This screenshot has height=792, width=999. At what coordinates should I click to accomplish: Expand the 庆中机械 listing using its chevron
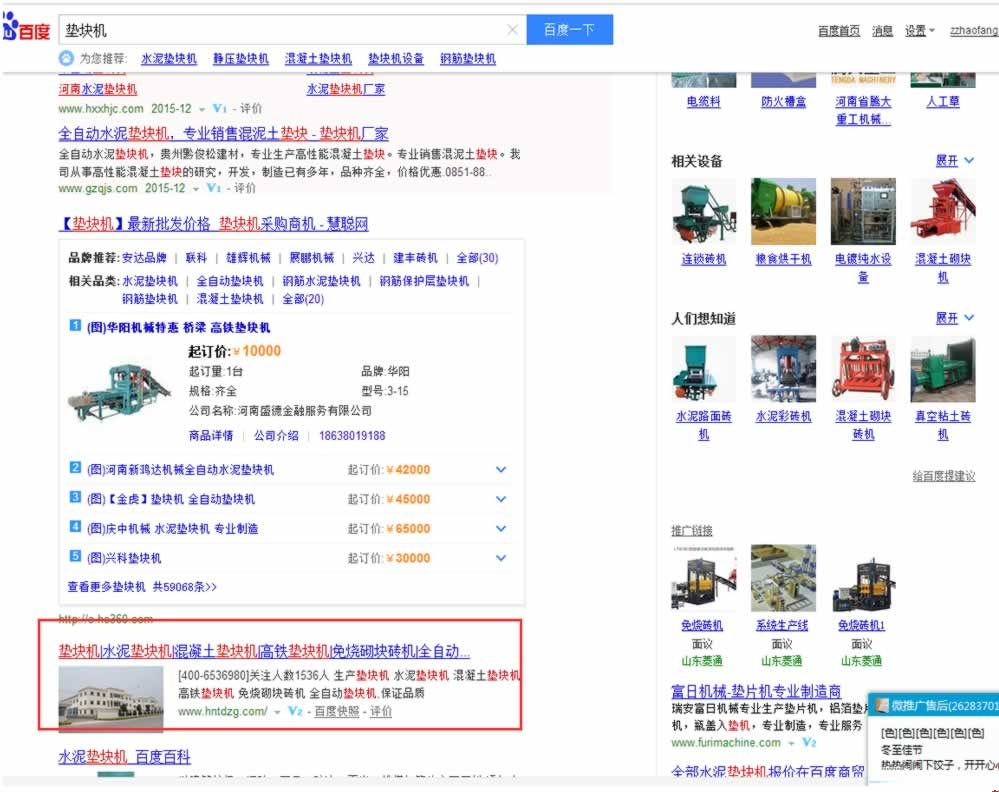(x=499, y=528)
